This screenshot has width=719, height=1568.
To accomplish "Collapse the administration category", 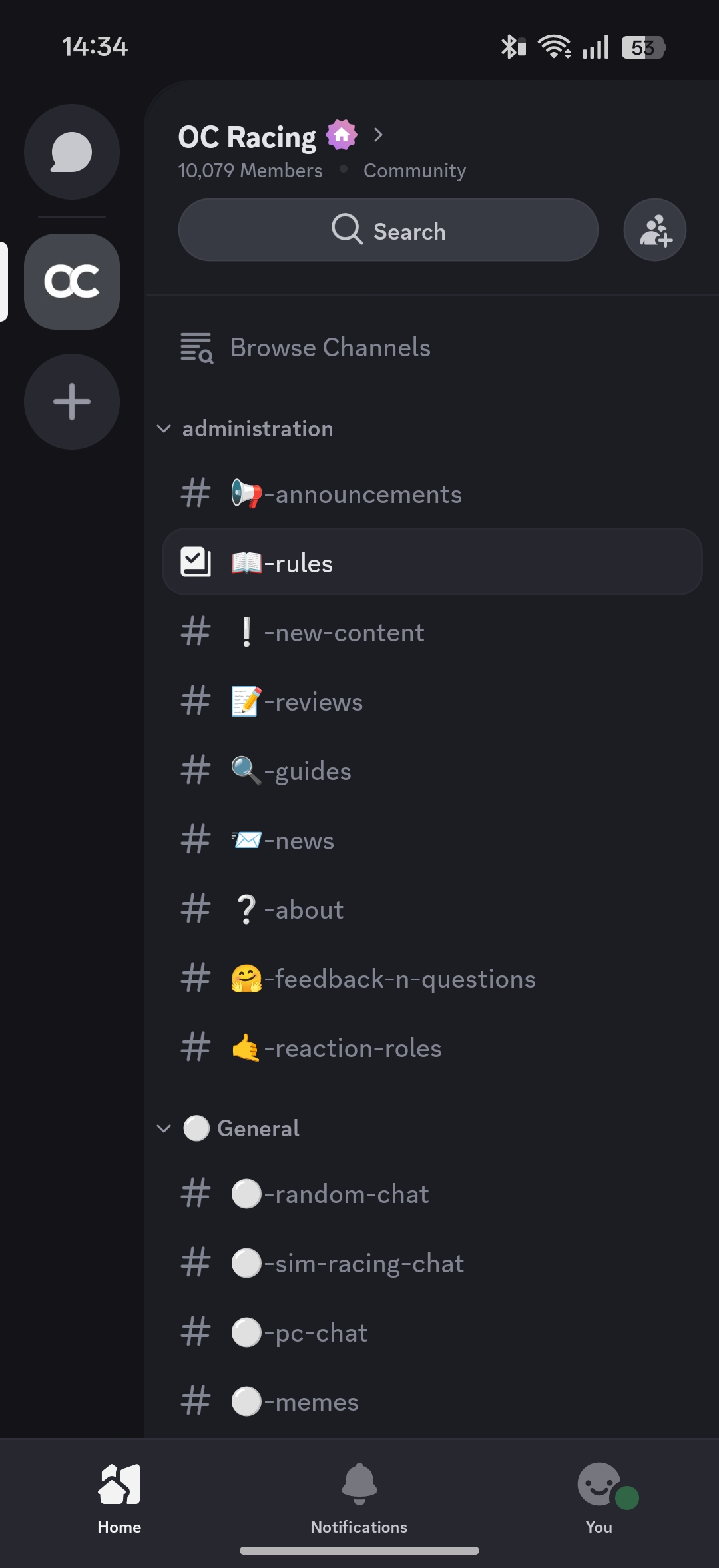I will coord(164,428).
